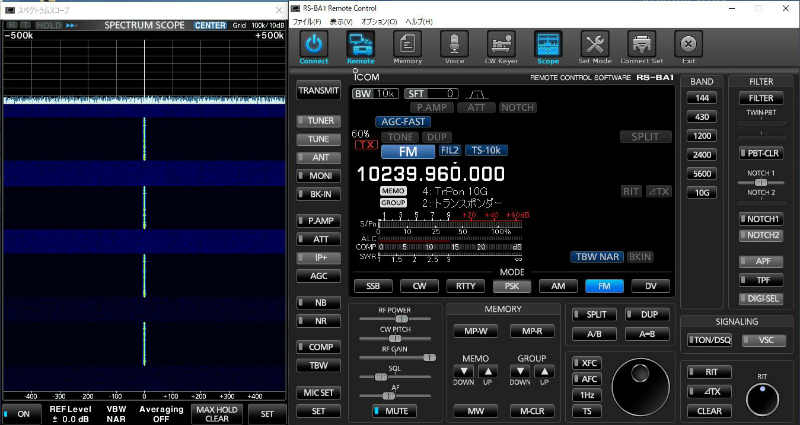This screenshot has height=425, width=800.
Task: Select DV mode
Action: point(651,286)
